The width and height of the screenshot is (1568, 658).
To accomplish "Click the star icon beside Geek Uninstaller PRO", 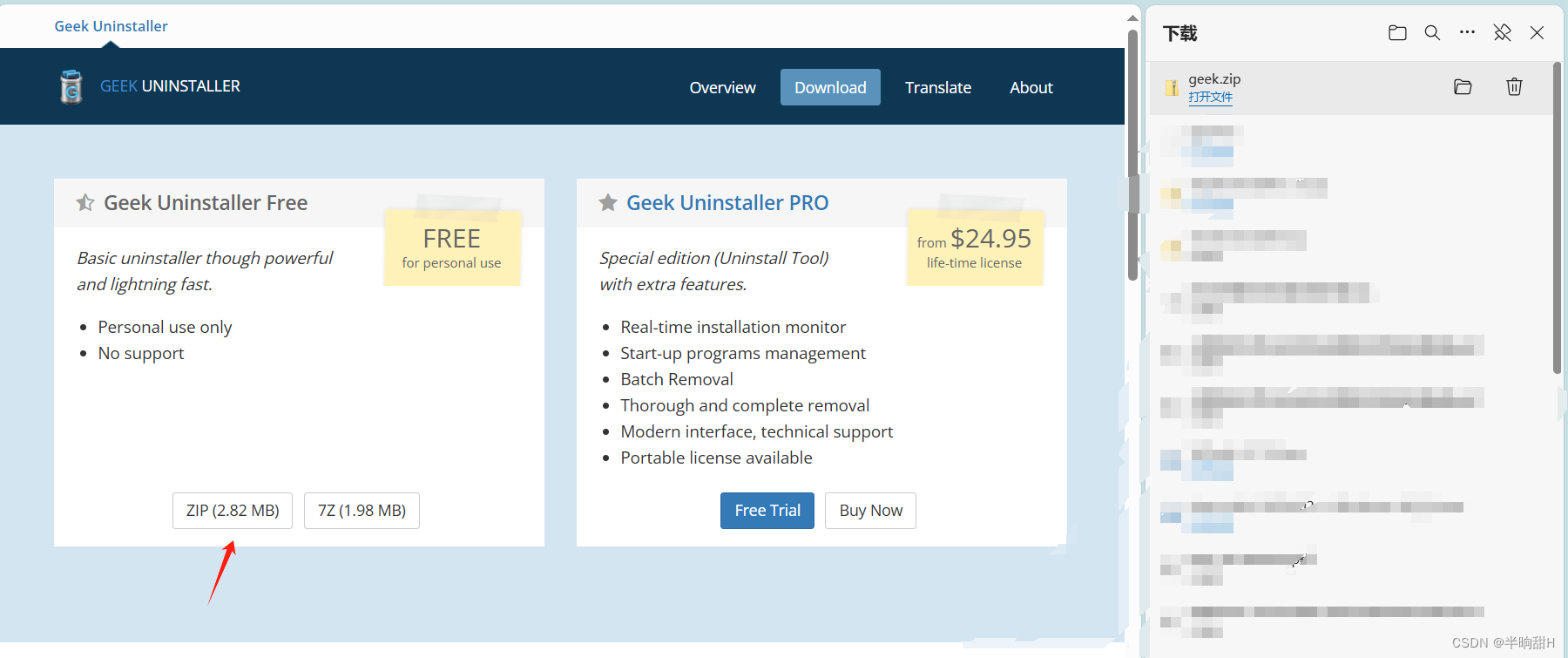I will click(608, 203).
